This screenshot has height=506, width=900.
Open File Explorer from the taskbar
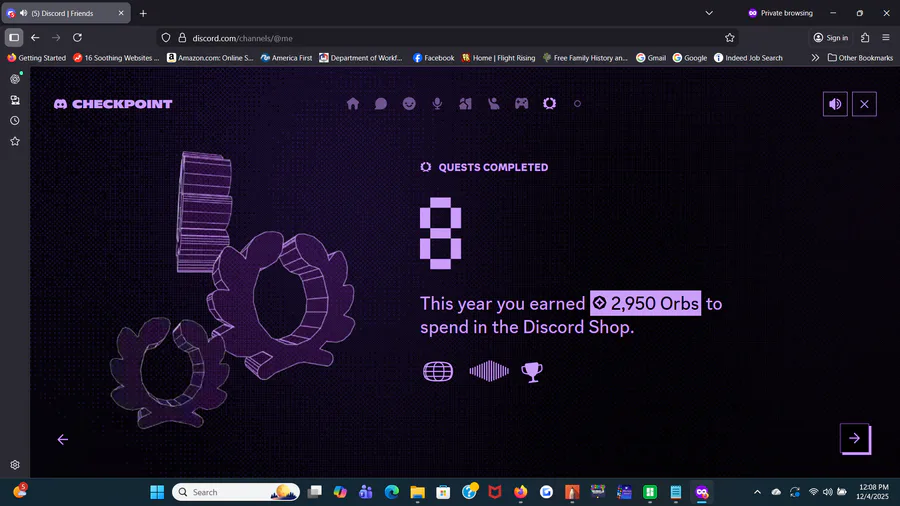pos(417,492)
